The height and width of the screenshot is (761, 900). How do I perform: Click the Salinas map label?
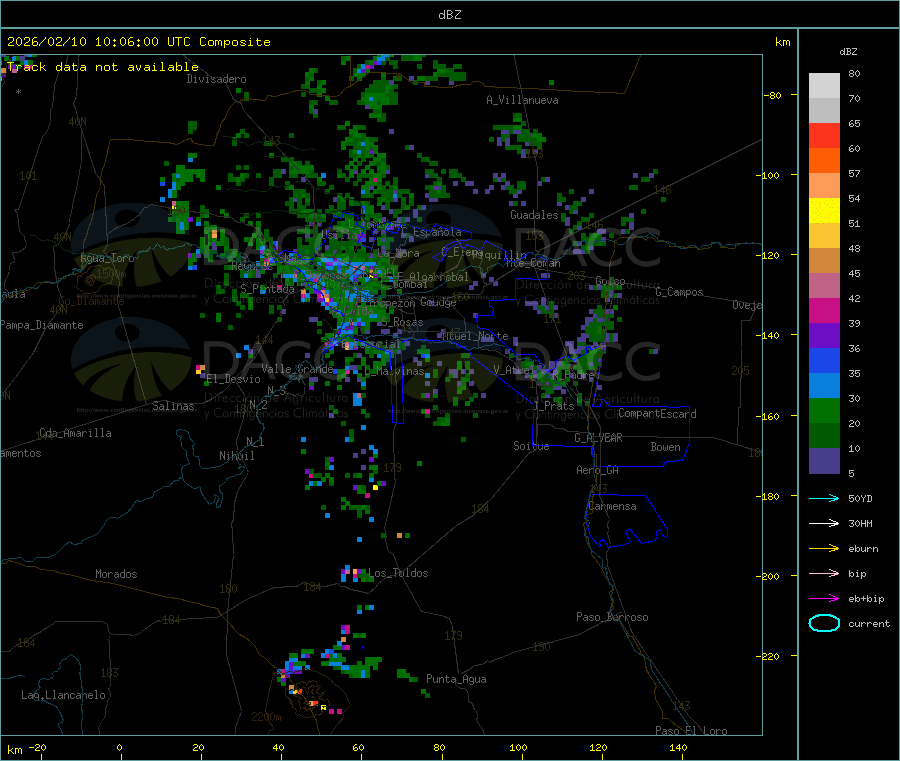coord(173,406)
